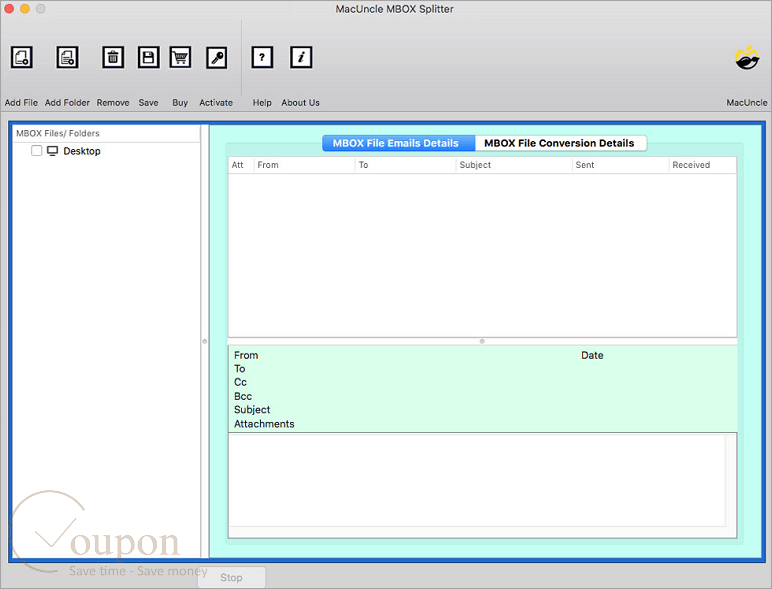Click the Add File label
The width and height of the screenshot is (772, 589).
[x=21, y=102]
